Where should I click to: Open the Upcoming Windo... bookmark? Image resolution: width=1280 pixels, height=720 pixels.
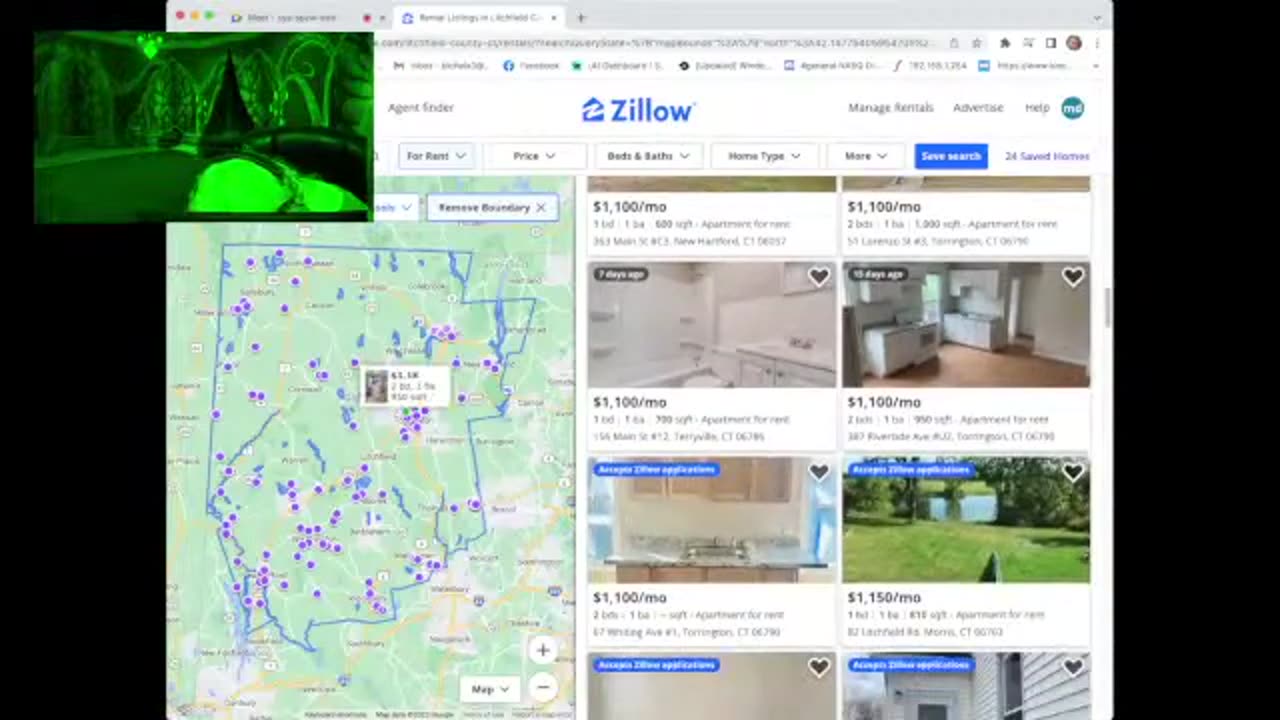click(x=725, y=65)
